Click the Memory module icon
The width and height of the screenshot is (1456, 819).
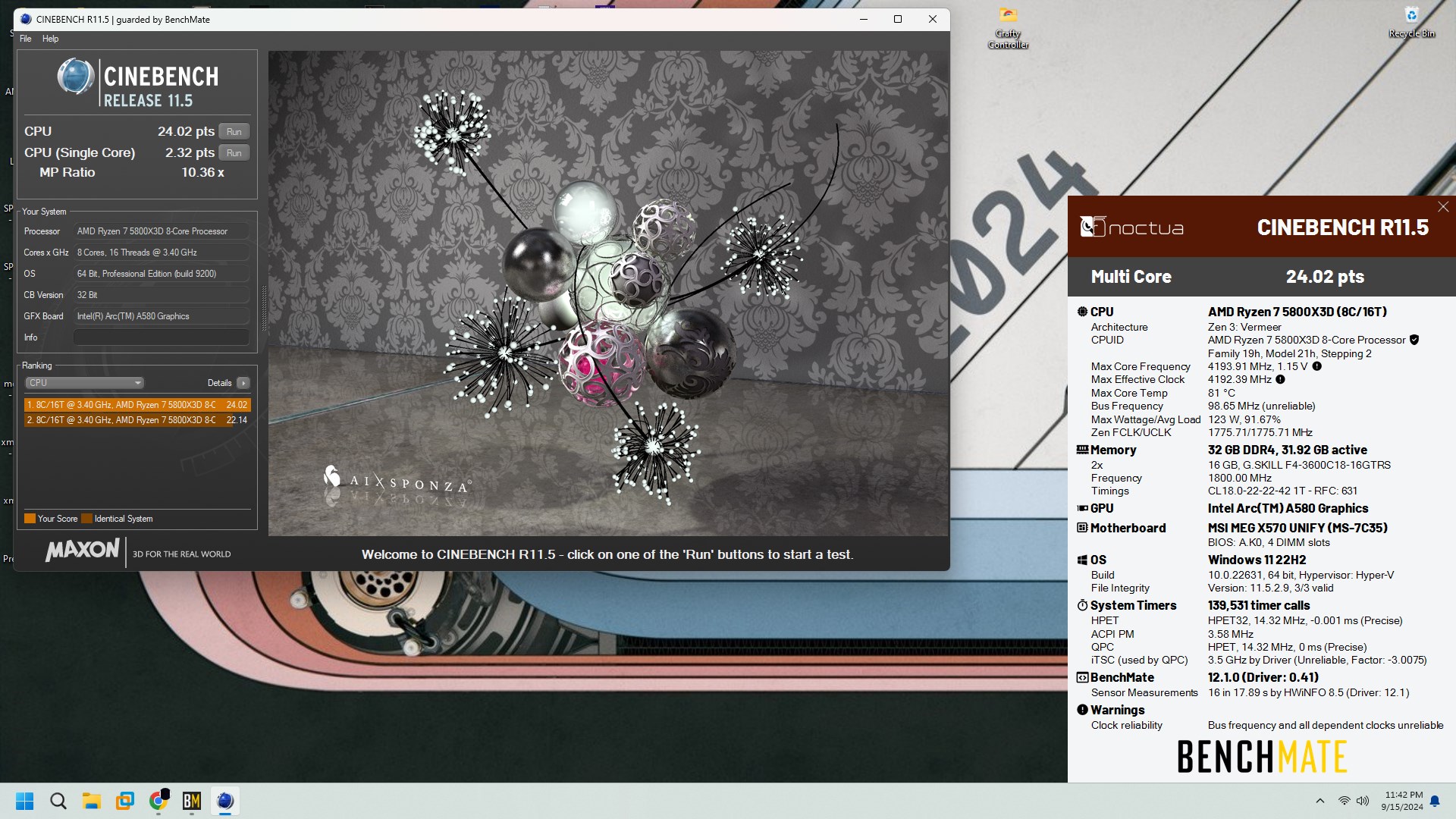(x=1082, y=450)
